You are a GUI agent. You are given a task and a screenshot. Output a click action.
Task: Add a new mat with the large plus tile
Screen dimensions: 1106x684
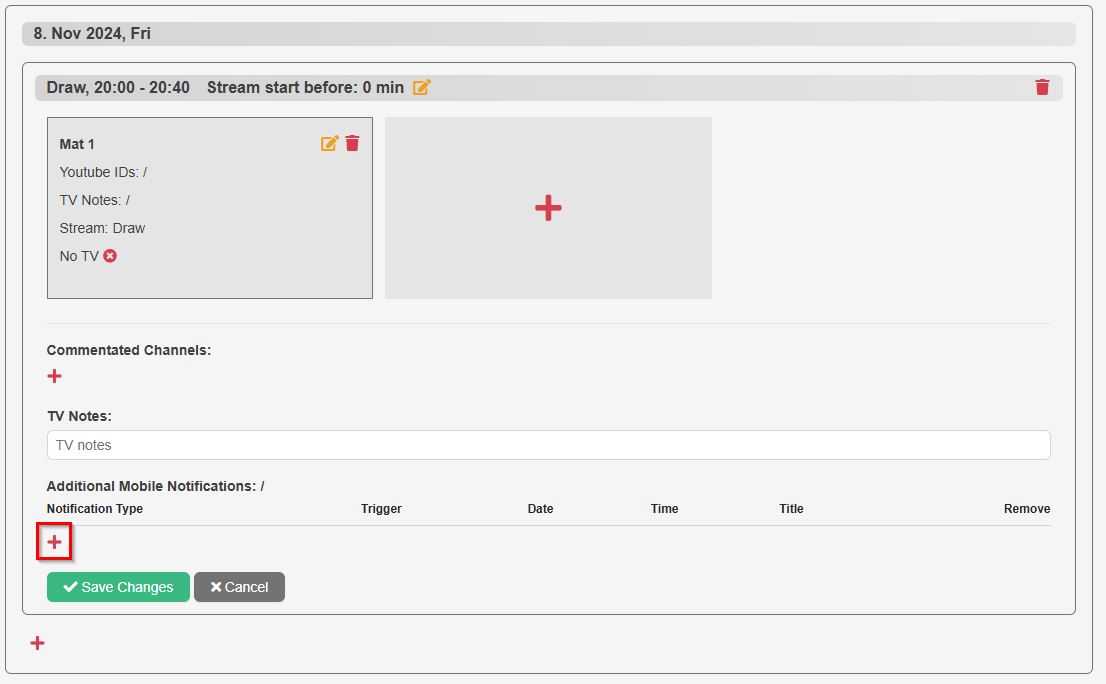(x=548, y=208)
